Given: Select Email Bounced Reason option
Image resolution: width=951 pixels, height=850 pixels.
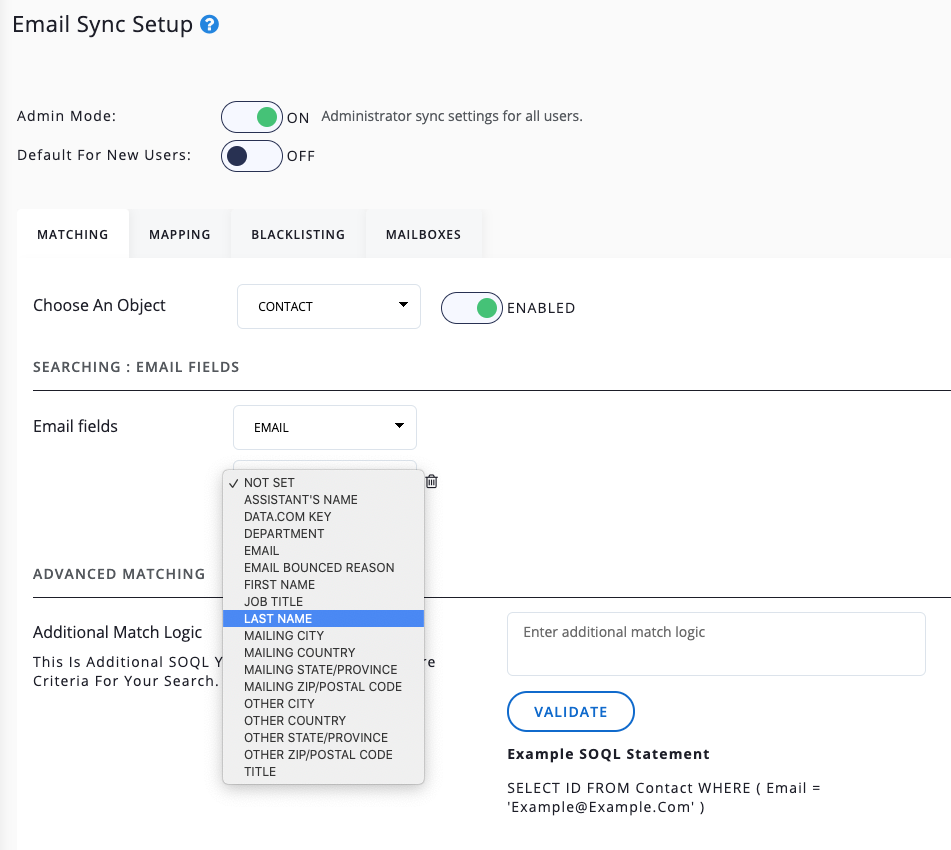Looking at the screenshot, I should 319,568.
